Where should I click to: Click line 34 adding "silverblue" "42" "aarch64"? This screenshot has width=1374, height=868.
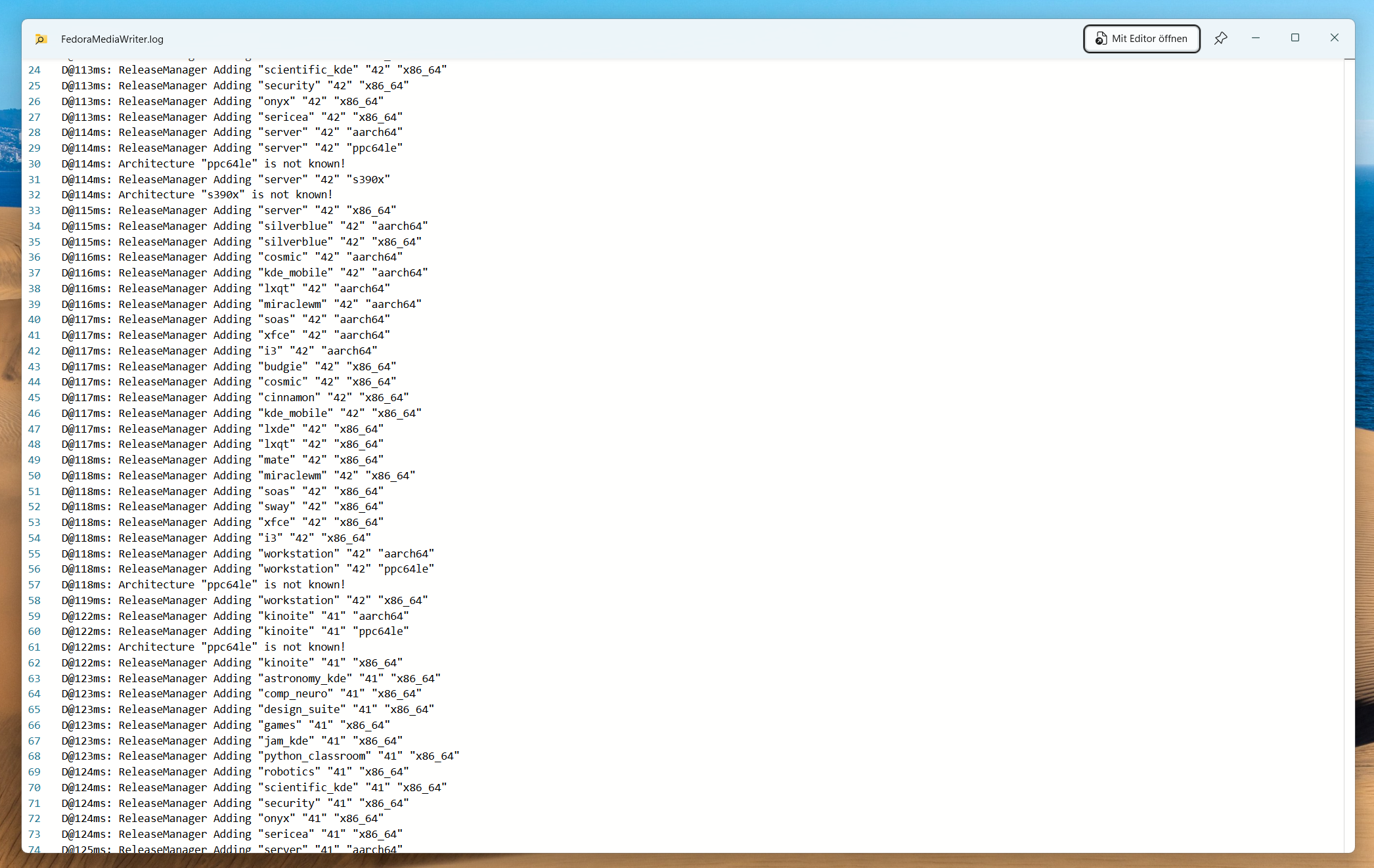pos(245,227)
